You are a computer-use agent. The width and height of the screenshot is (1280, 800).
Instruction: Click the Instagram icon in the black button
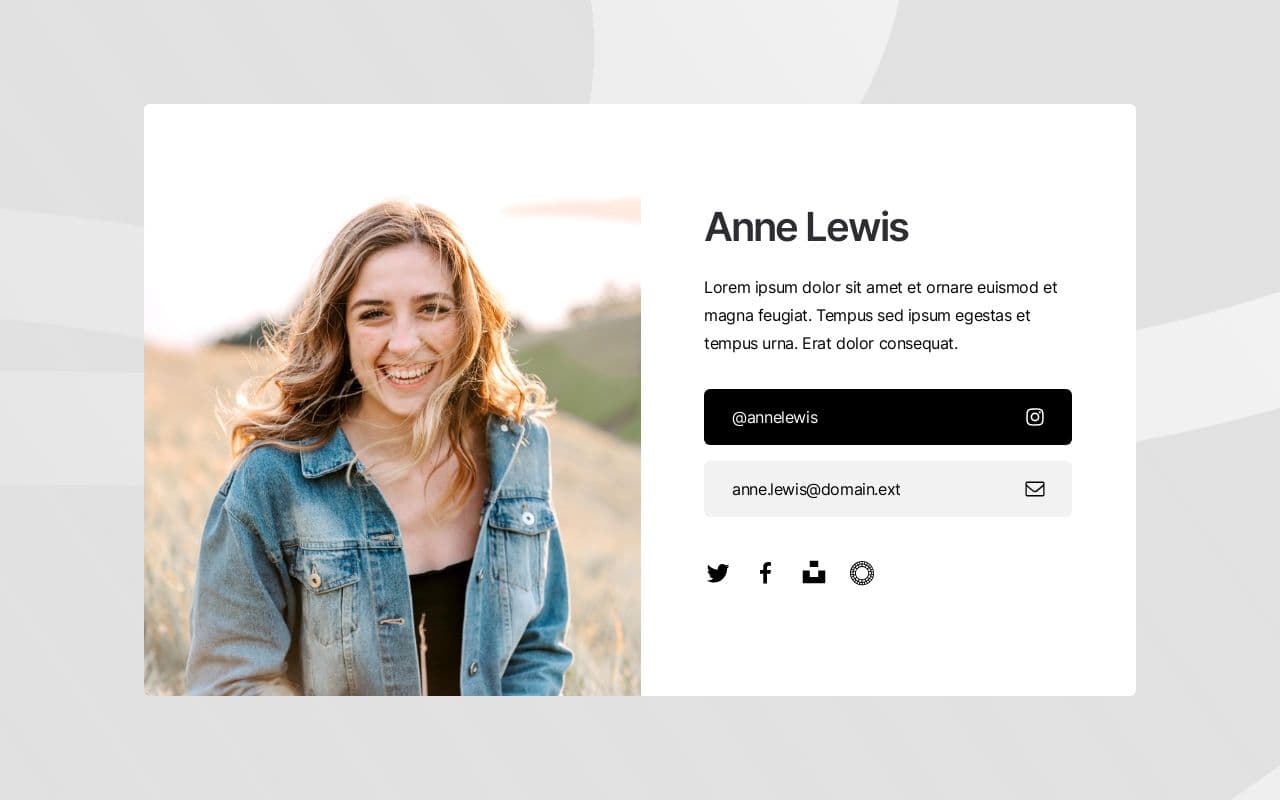click(1035, 417)
